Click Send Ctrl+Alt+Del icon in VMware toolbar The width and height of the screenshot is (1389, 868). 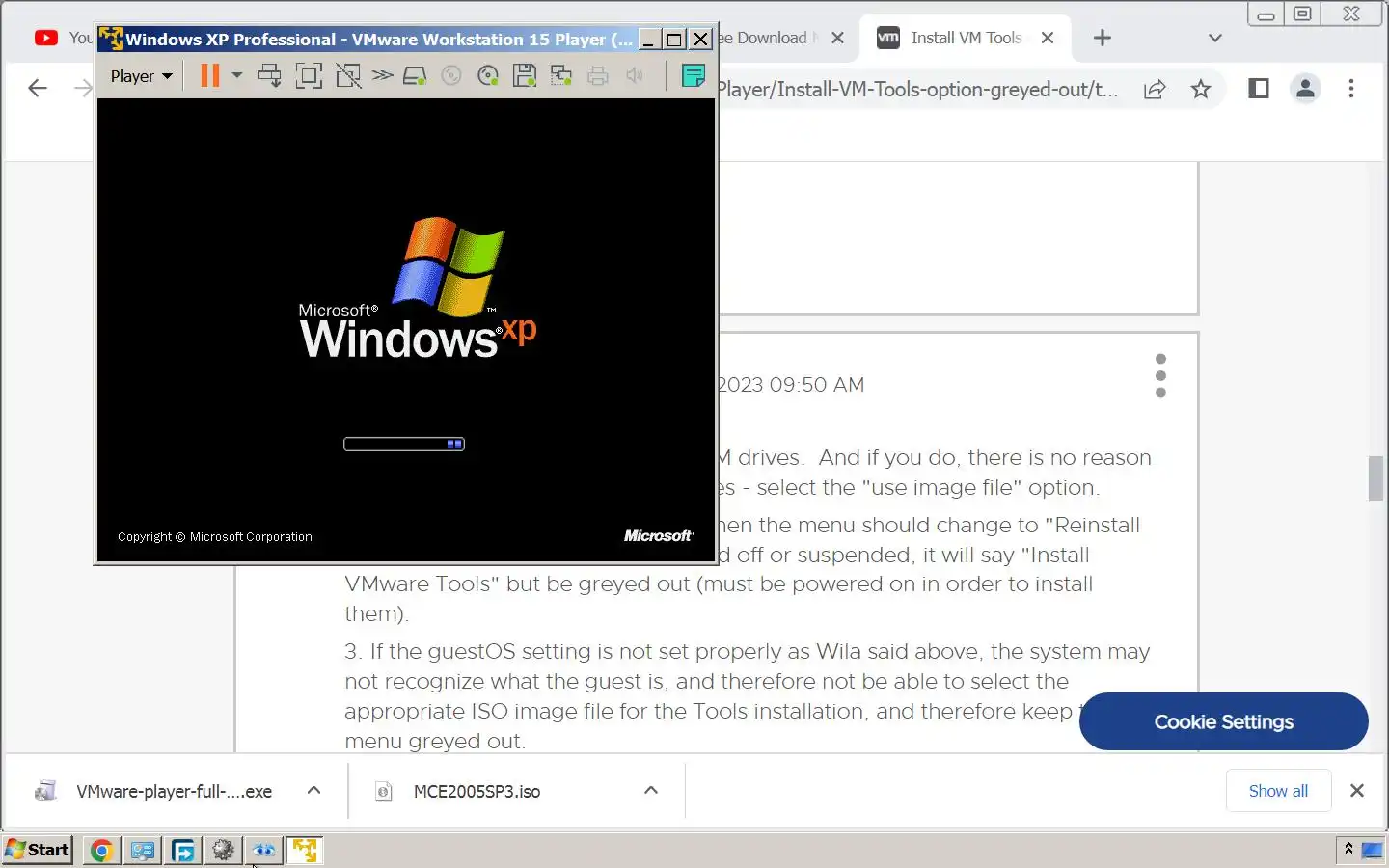tap(270, 75)
